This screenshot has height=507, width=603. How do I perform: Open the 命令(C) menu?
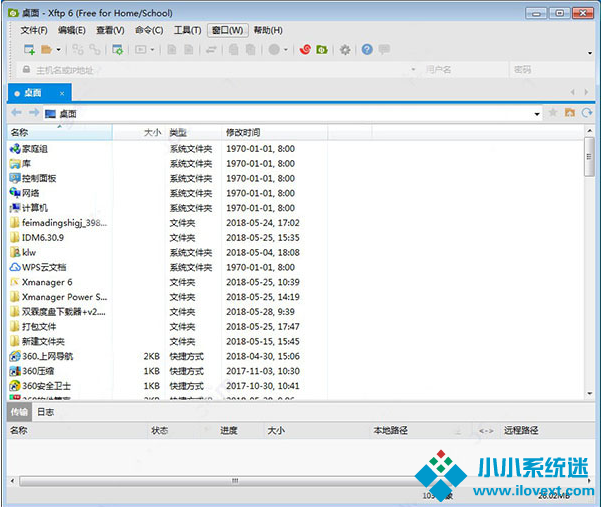click(x=149, y=30)
